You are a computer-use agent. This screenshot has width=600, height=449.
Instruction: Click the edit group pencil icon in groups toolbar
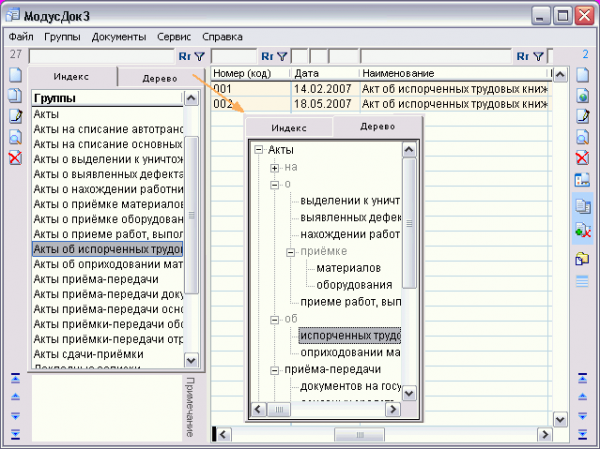[x=15, y=116]
